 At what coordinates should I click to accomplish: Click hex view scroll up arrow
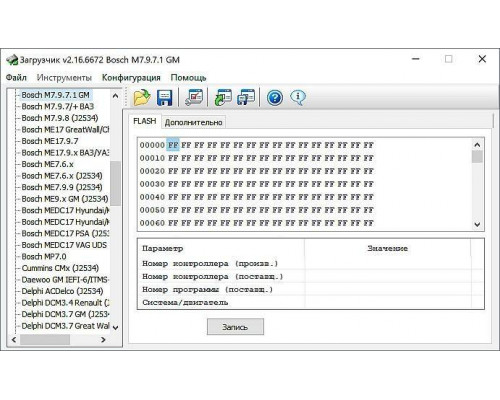[x=477, y=145]
